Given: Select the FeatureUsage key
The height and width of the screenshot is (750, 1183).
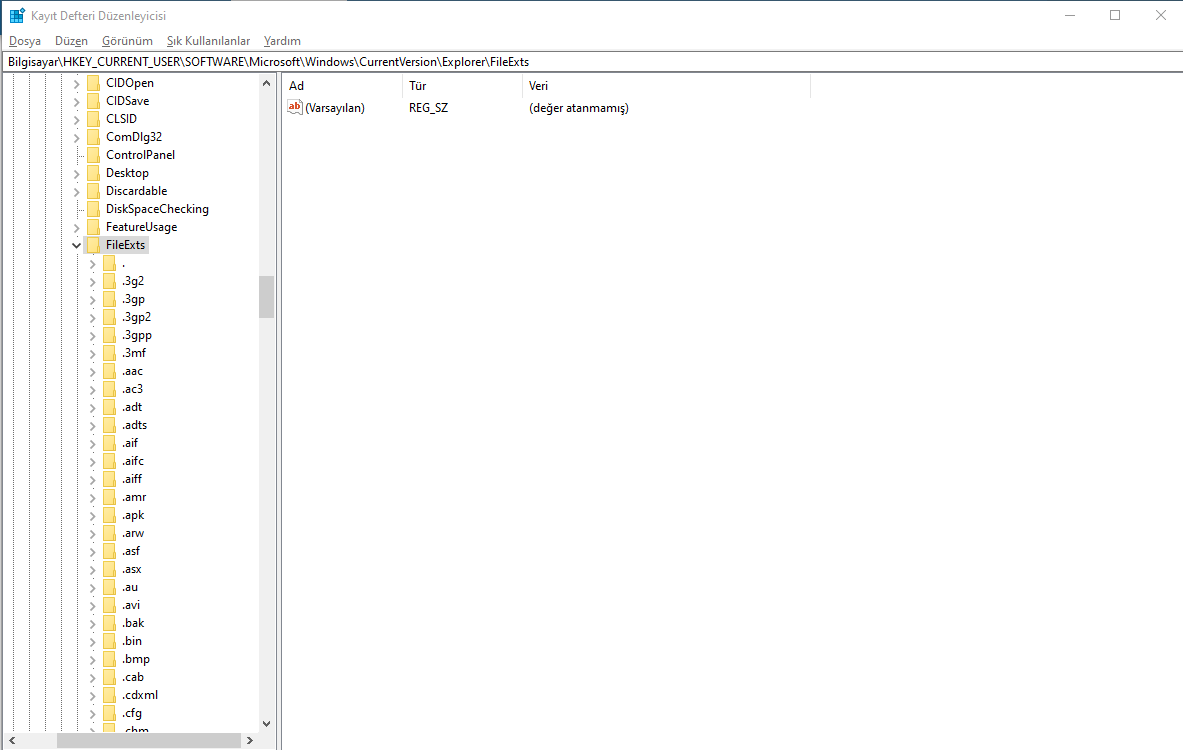Looking at the screenshot, I should tap(142, 226).
